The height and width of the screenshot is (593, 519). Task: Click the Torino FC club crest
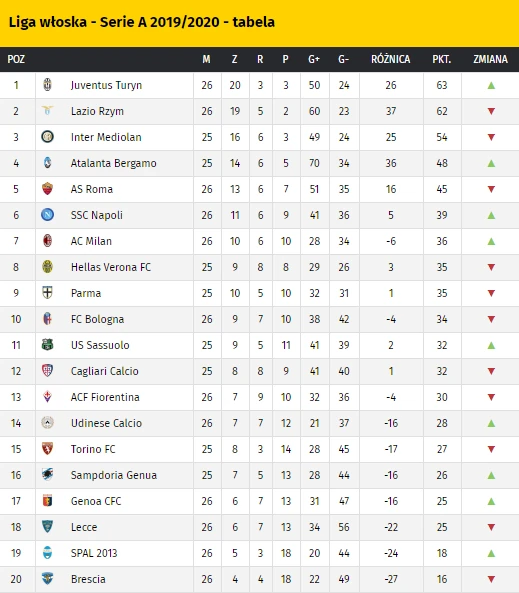click(47, 449)
